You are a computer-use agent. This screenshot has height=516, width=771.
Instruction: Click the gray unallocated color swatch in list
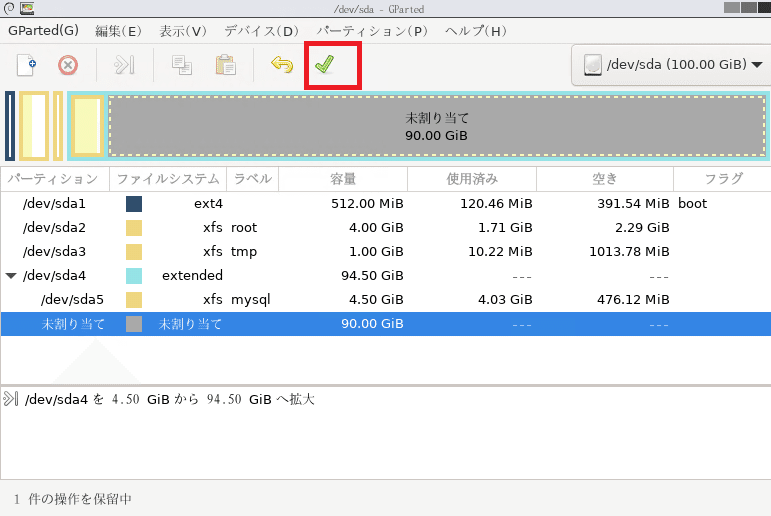coord(134,324)
